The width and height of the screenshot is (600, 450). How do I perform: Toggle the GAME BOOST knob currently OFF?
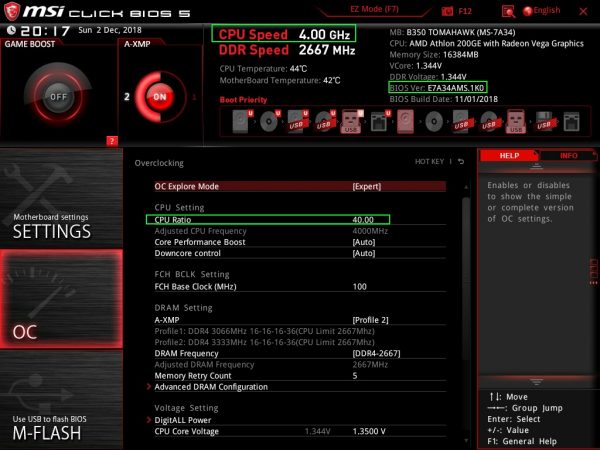[x=58, y=96]
